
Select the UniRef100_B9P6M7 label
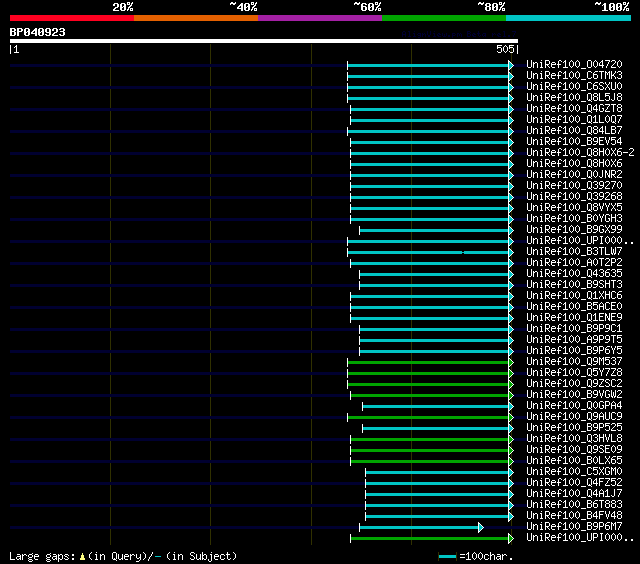(574, 527)
